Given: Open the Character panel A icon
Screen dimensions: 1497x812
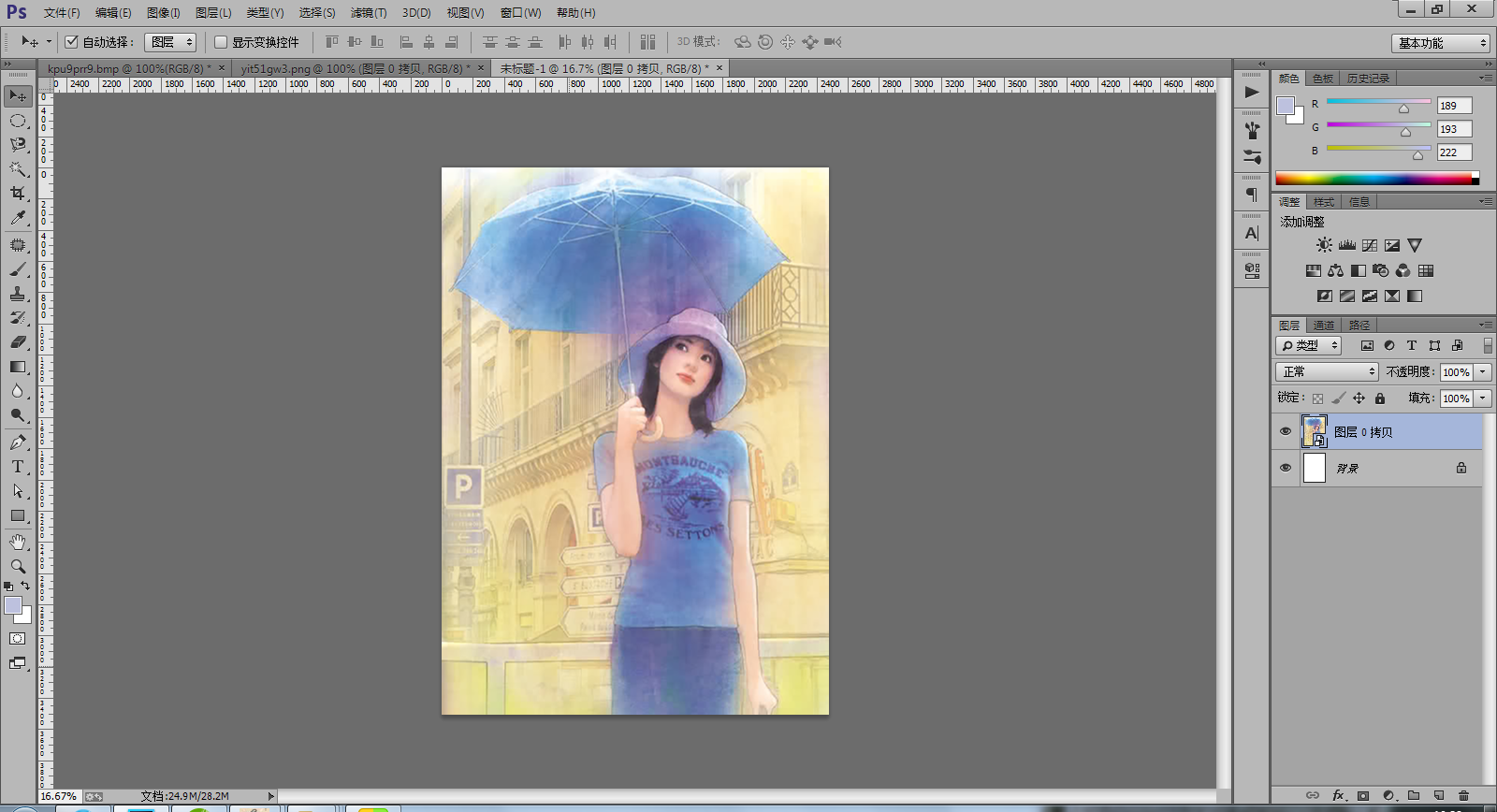Looking at the screenshot, I should click(x=1252, y=233).
